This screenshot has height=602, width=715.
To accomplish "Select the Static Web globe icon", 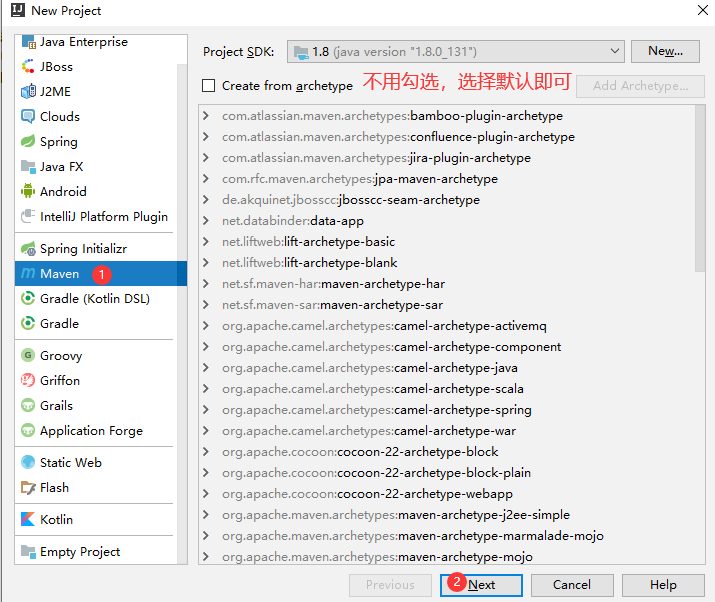I will [28, 462].
